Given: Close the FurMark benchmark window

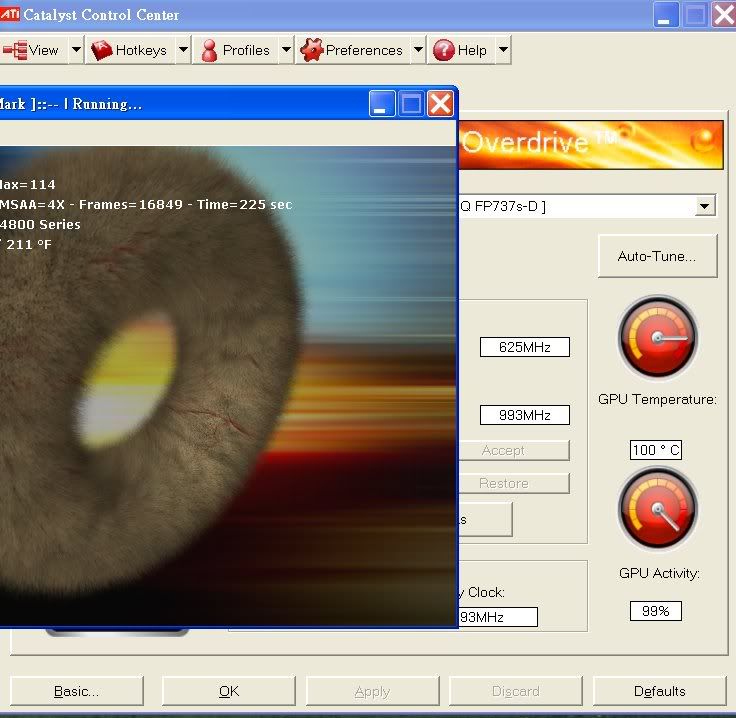Looking at the screenshot, I should click(x=440, y=103).
